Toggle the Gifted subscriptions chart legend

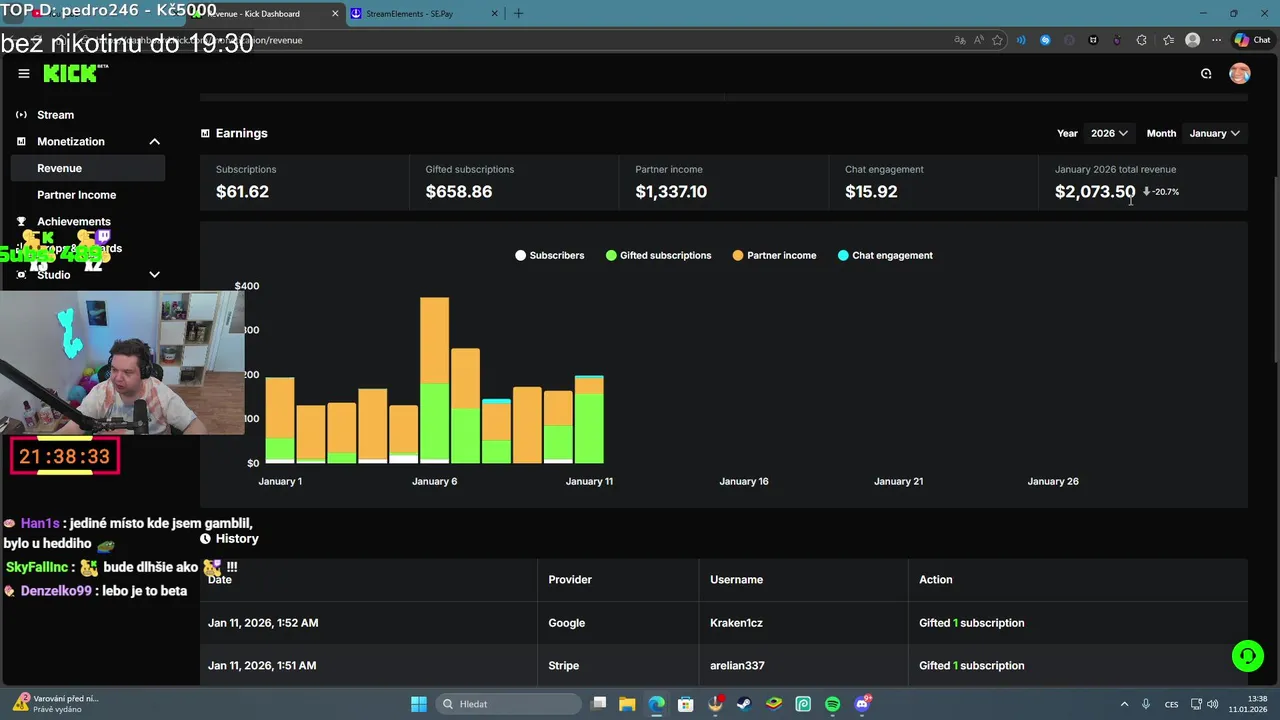click(658, 255)
